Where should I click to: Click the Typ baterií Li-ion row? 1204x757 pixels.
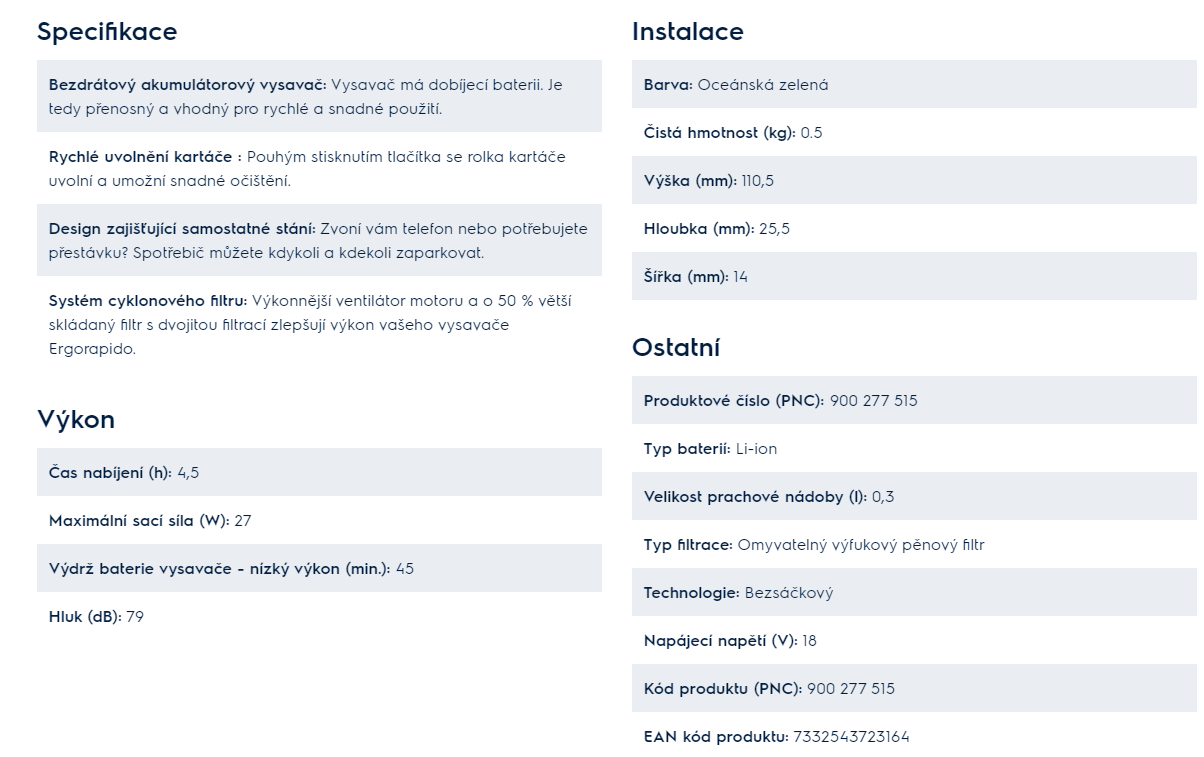click(914, 448)
